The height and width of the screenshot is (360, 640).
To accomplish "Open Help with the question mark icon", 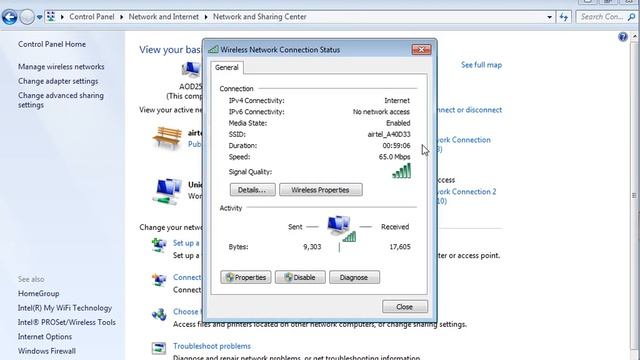I will pos(622,37).
